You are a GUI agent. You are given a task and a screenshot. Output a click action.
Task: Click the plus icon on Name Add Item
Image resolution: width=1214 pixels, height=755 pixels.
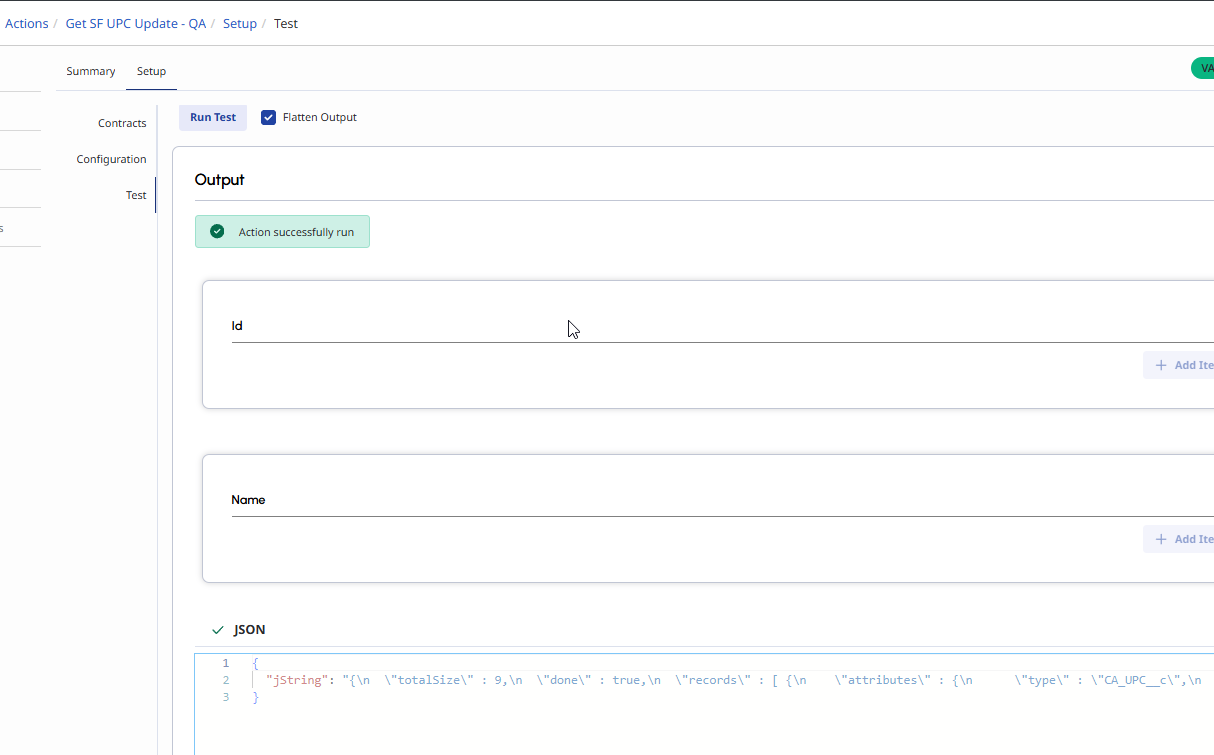pyautogui.click(x=1161, y=539)
